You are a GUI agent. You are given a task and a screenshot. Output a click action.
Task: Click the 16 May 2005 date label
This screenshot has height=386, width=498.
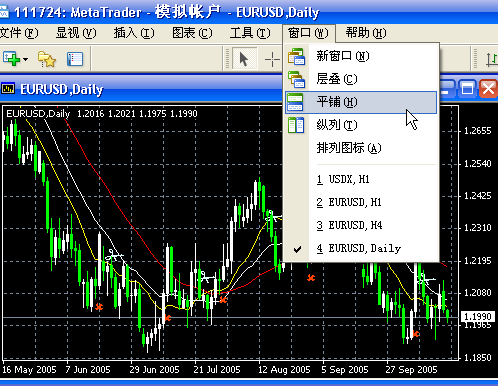click(29, 370)
